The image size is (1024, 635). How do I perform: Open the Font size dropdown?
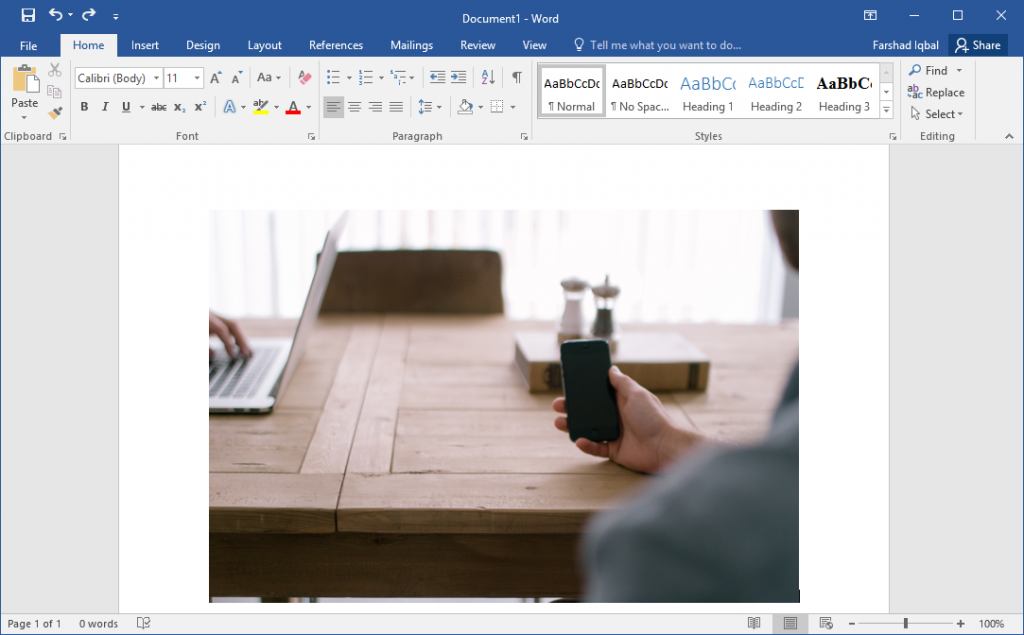pyautogui.click(x=196, y=77)
